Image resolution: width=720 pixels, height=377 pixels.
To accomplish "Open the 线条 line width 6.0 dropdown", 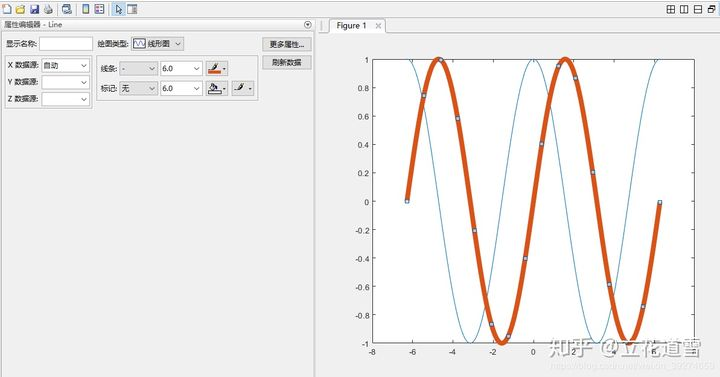I will [x=181, y=68].
